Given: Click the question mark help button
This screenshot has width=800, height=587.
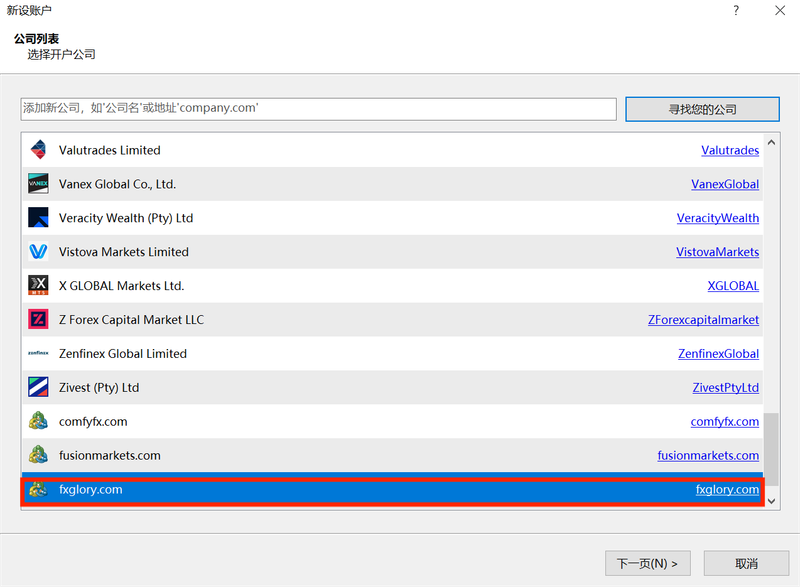Looking at the screenshot, I should tap(736, 10).
